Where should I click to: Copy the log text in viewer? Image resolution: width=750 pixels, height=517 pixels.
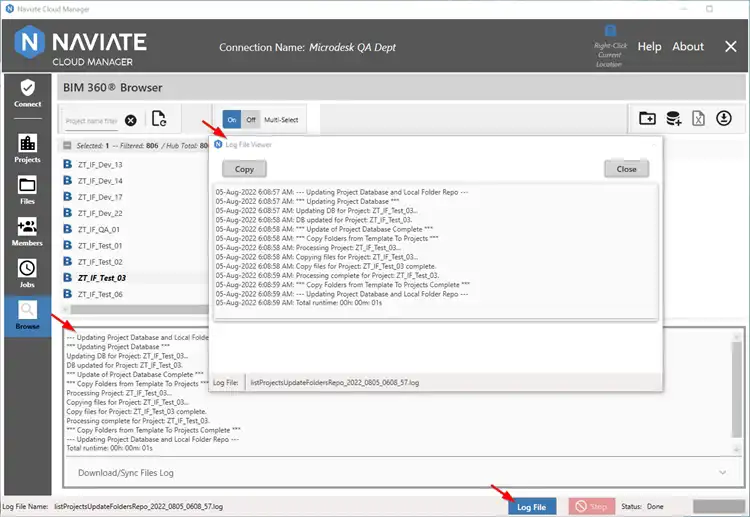point(244,169)
